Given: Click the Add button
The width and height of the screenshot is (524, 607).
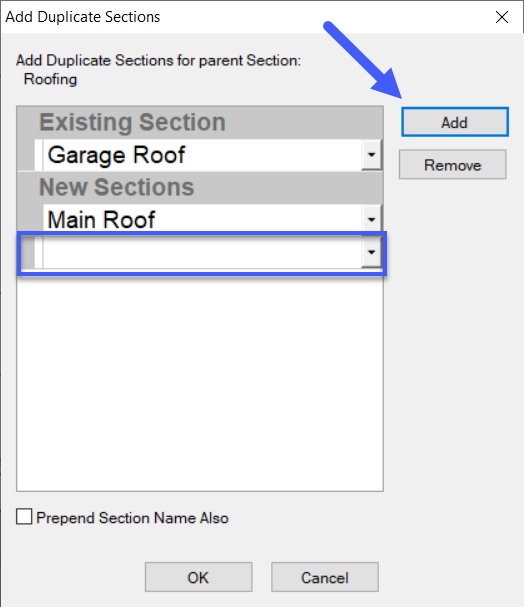Looking at the screenshot, I should pyautogui.click(x=455, y=122).
